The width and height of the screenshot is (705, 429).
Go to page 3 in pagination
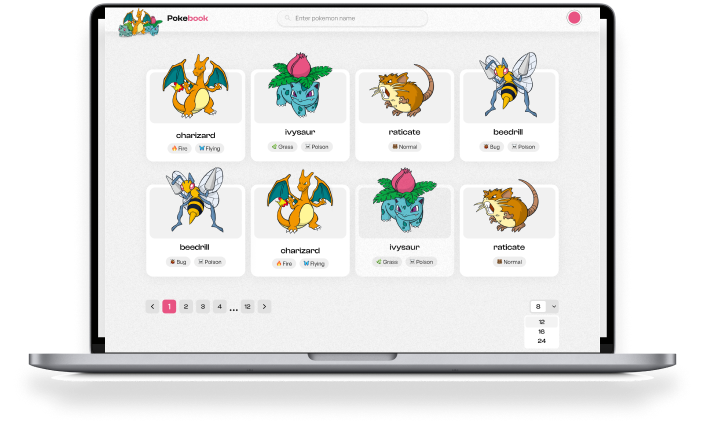point(203,307)
